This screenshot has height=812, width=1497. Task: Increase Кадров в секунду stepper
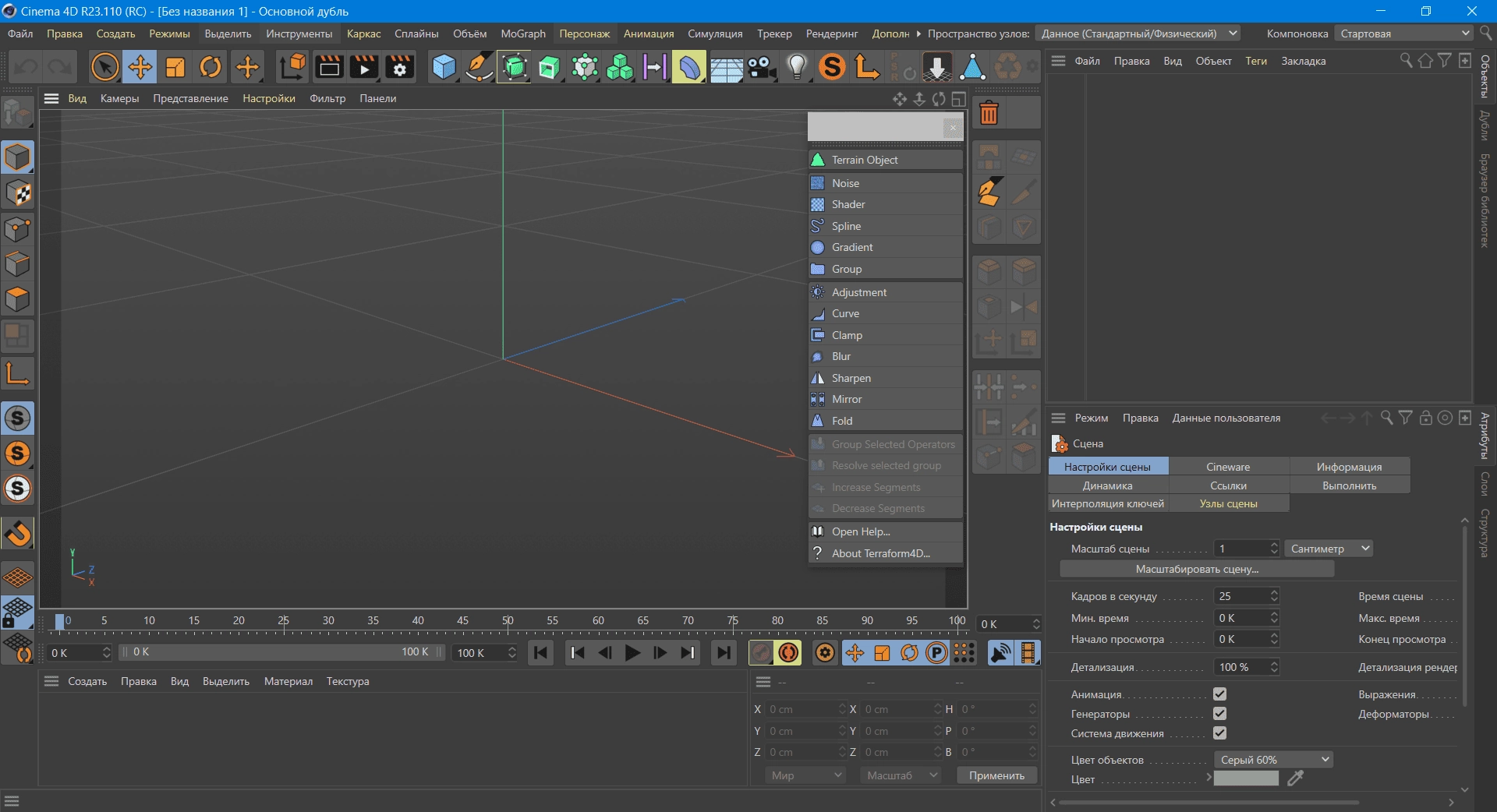(1274, 592)
